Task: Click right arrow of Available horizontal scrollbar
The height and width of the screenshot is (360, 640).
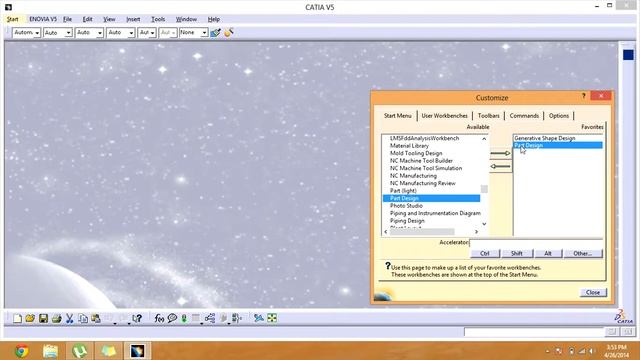Action: pos(476,232)
